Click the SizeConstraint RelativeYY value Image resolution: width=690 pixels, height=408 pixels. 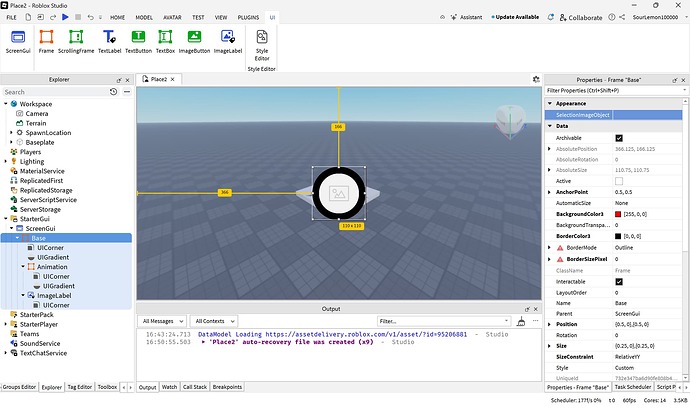click(x=628, y=357)
